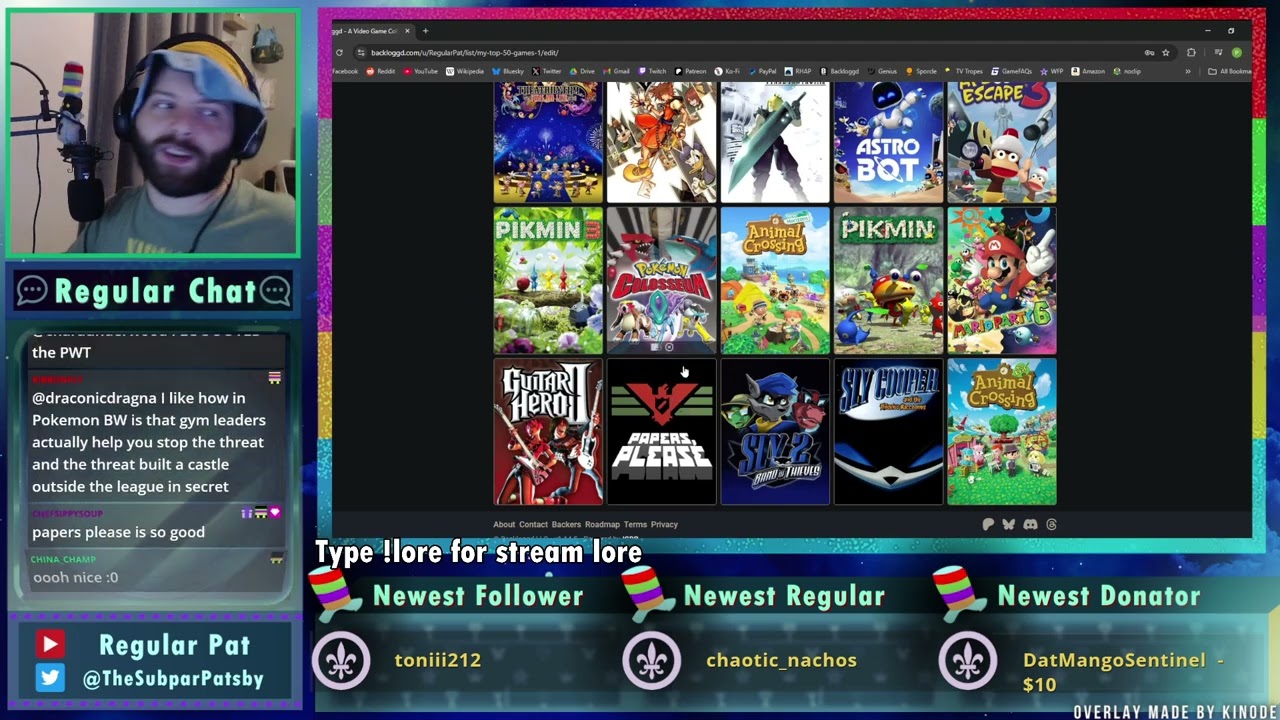This screenshot has height=720, width=1280.
Task: Select the Ape Escape 3 game cover
Action: click(x=1002, y=142)
